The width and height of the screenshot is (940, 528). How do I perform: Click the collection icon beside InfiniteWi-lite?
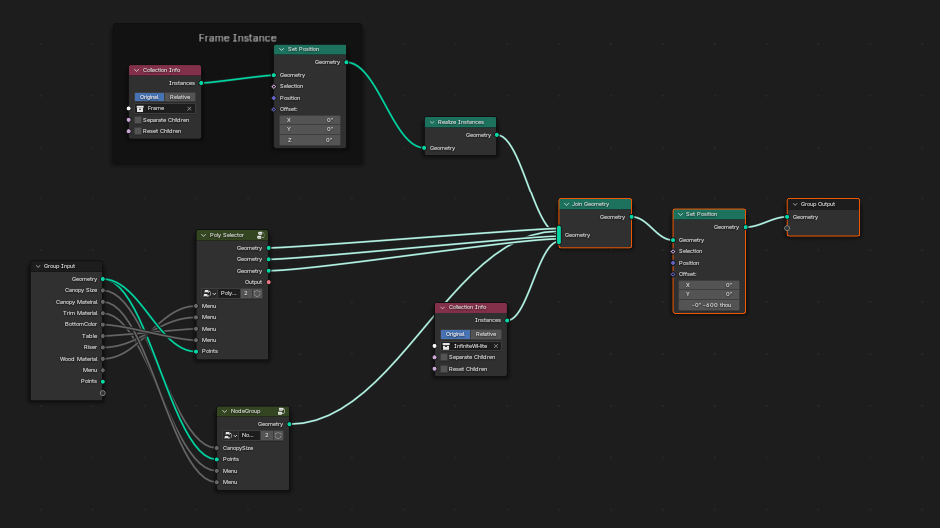(x=446, y=346)
